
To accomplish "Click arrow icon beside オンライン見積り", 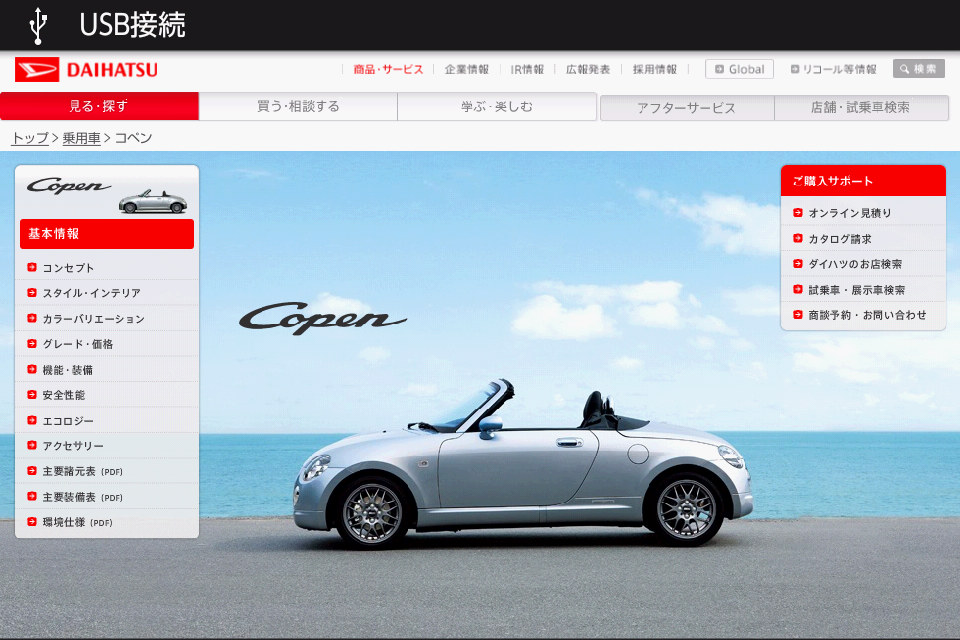I will [x=798, y=213].
